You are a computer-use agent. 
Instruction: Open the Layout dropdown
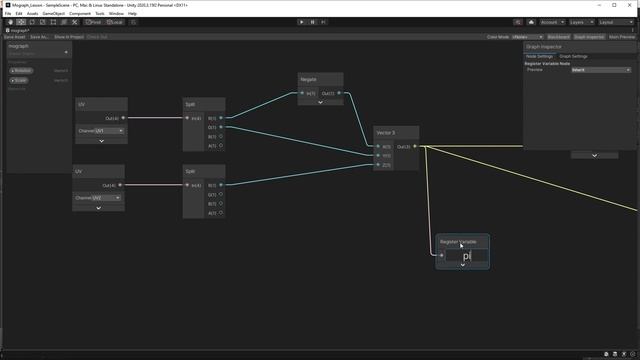(x=616, y=22)
